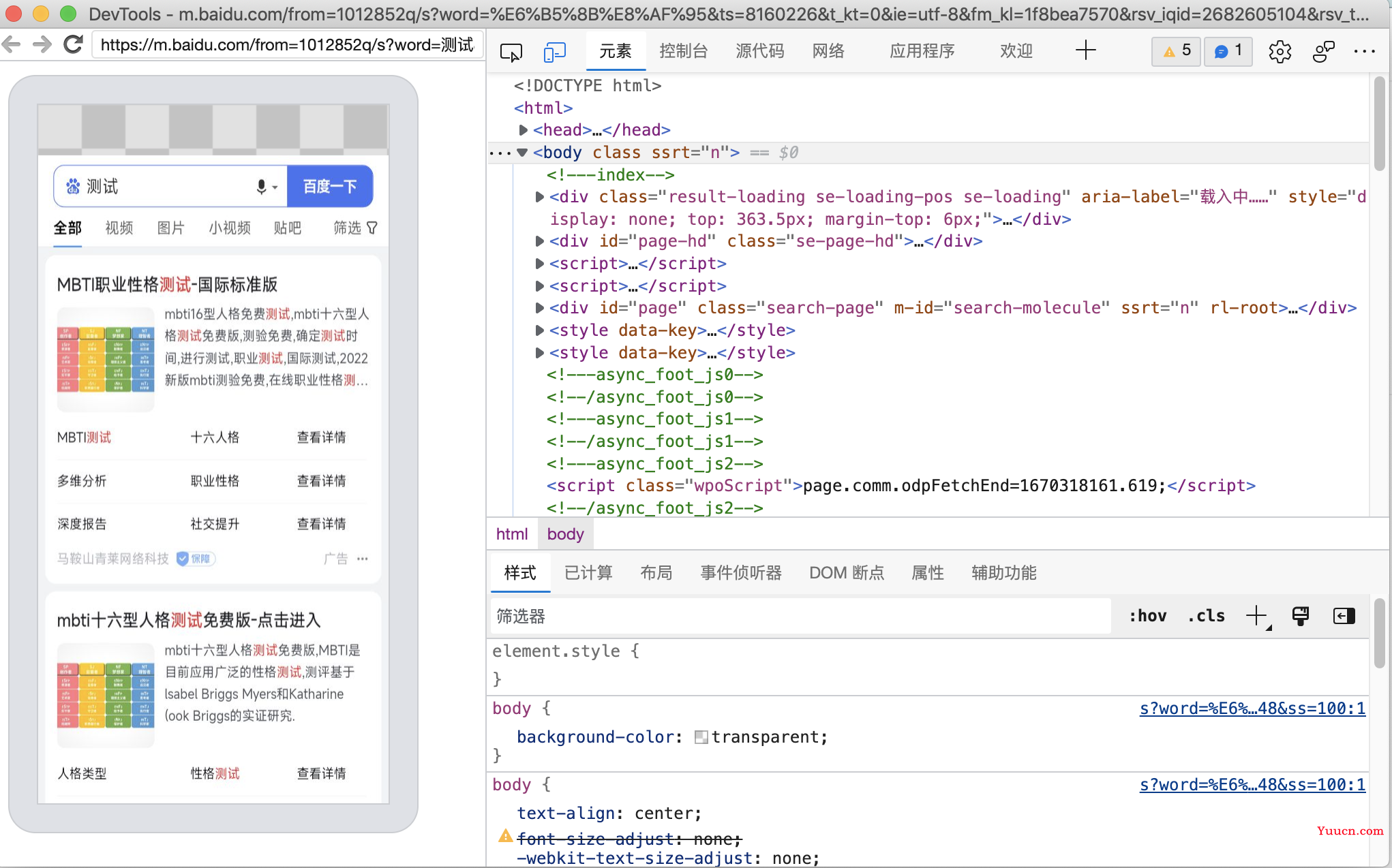
Task: Select the 图片 search category
Action: 170,228
